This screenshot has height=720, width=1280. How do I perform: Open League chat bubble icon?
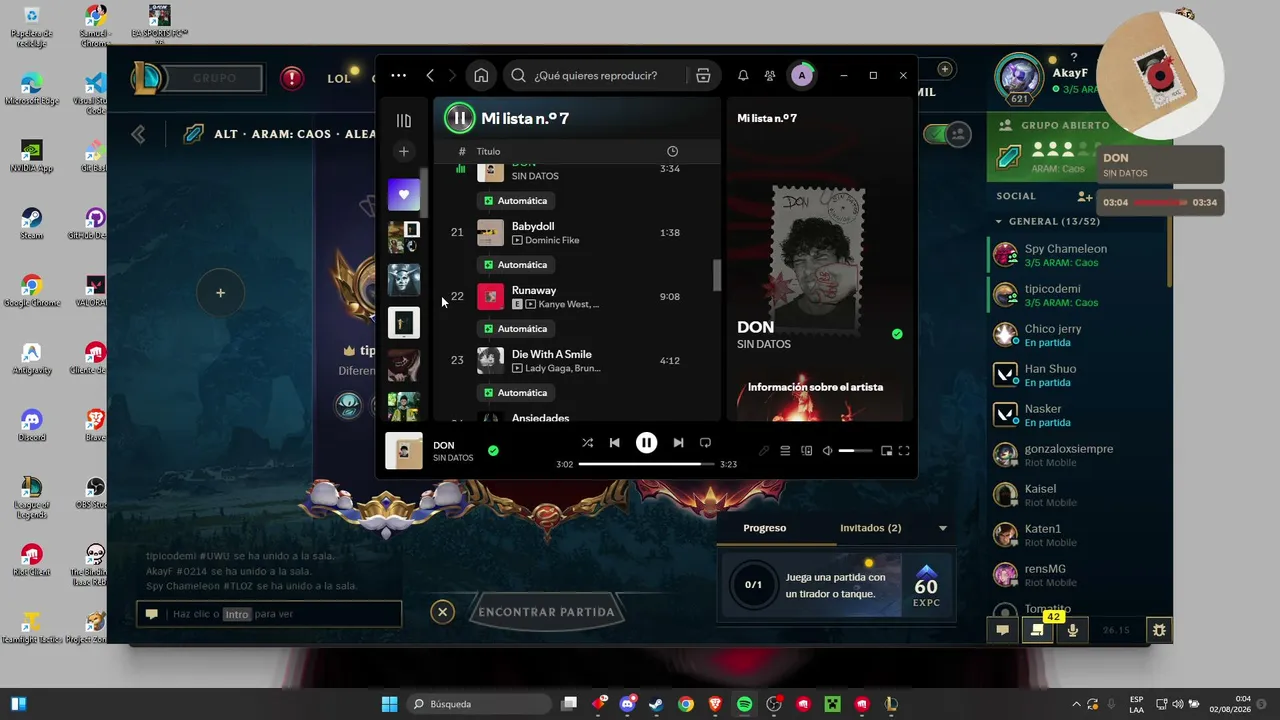click(x=1001, y=630)
